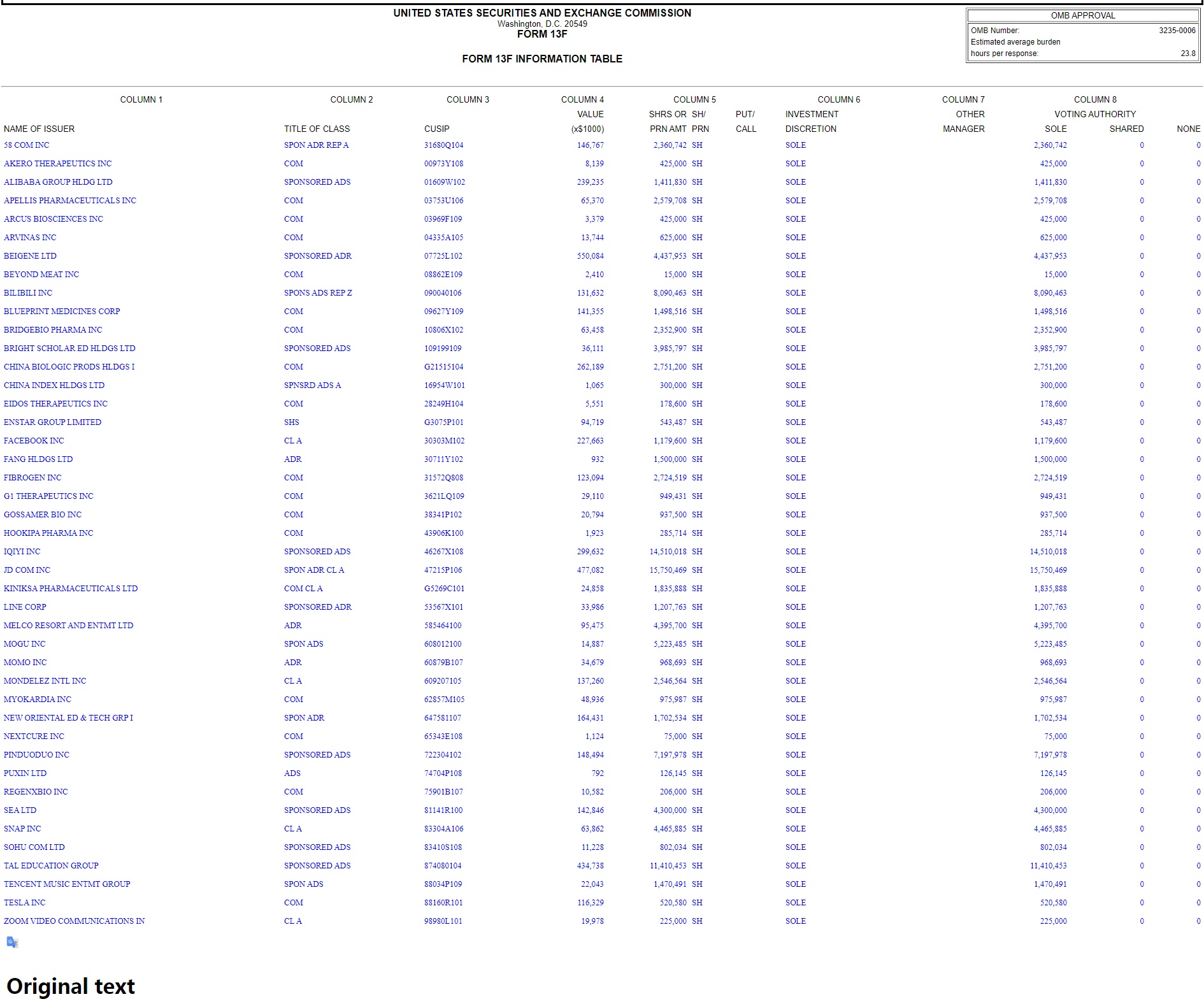Screen dimensions: 1204x1006
Task: Click title of class 'SPONS ADS REP Z'
Action: coord(318,293)
